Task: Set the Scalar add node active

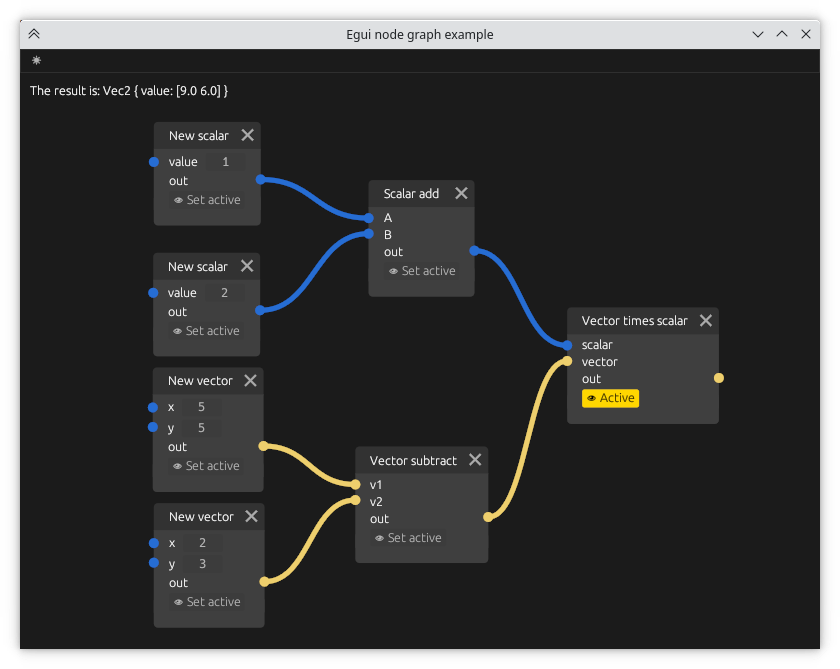Action: pos(421,271)
